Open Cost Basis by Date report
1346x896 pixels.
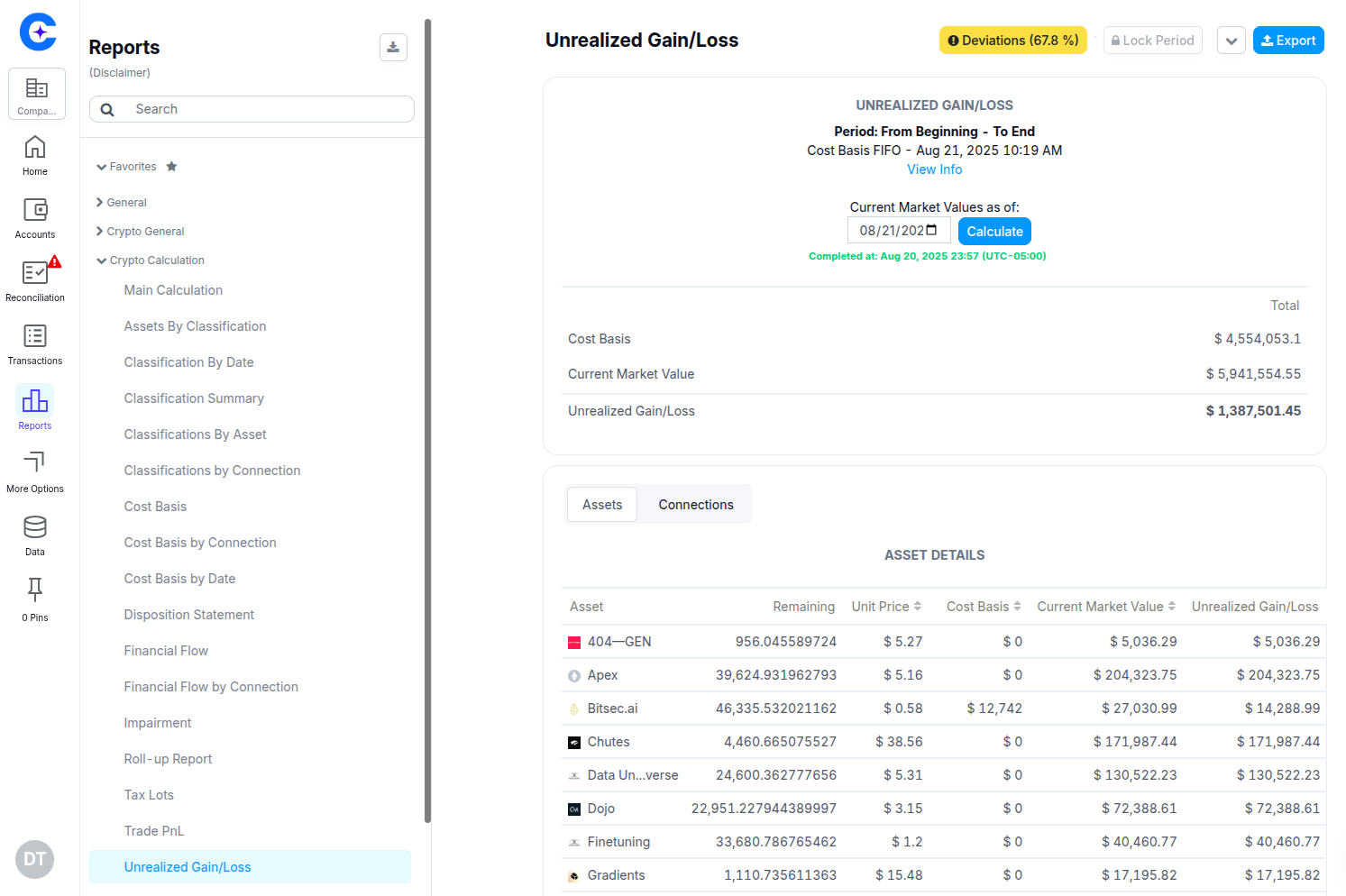pos(179,579)
